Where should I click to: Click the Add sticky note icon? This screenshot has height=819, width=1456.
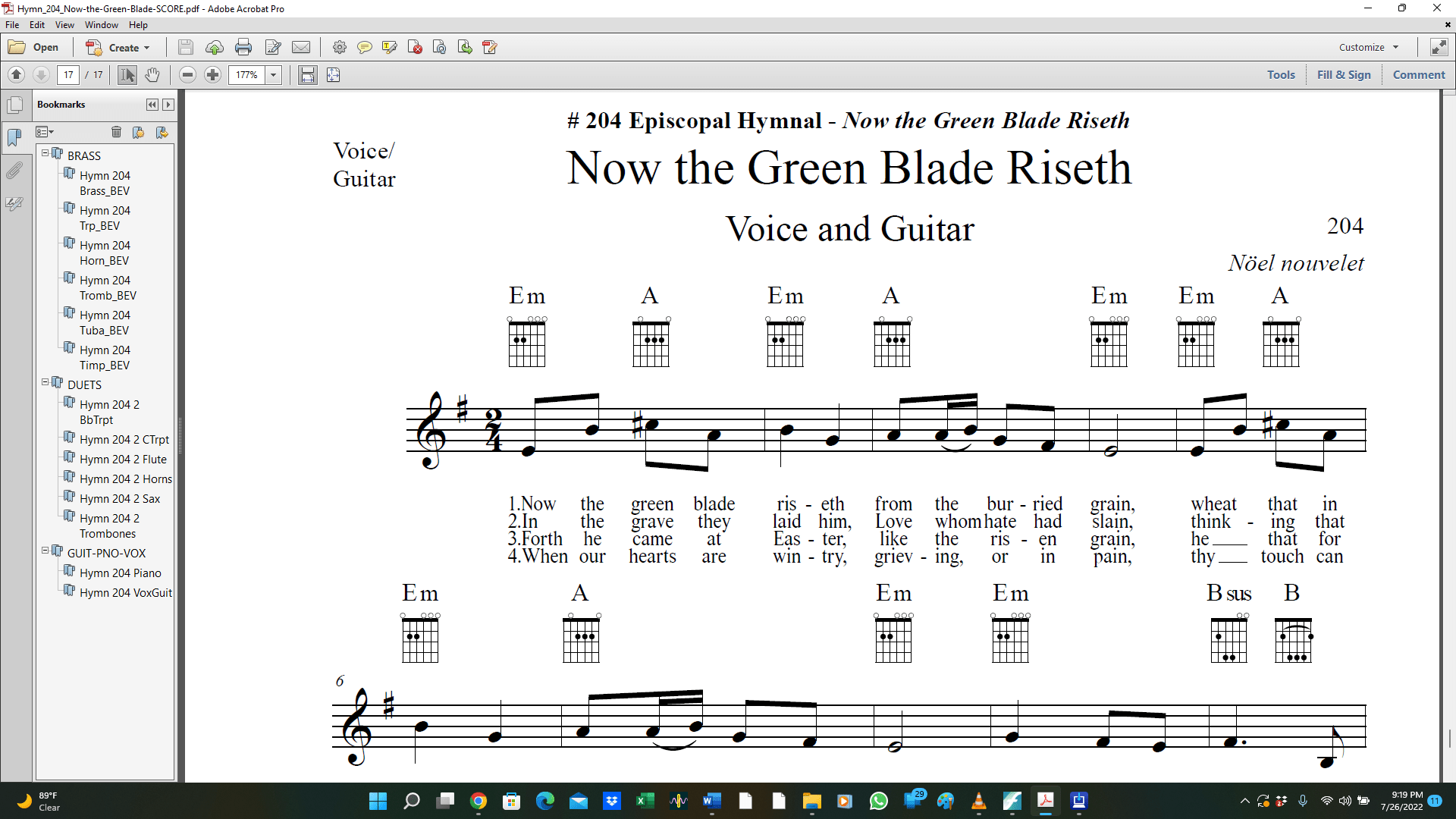[365, 47]
